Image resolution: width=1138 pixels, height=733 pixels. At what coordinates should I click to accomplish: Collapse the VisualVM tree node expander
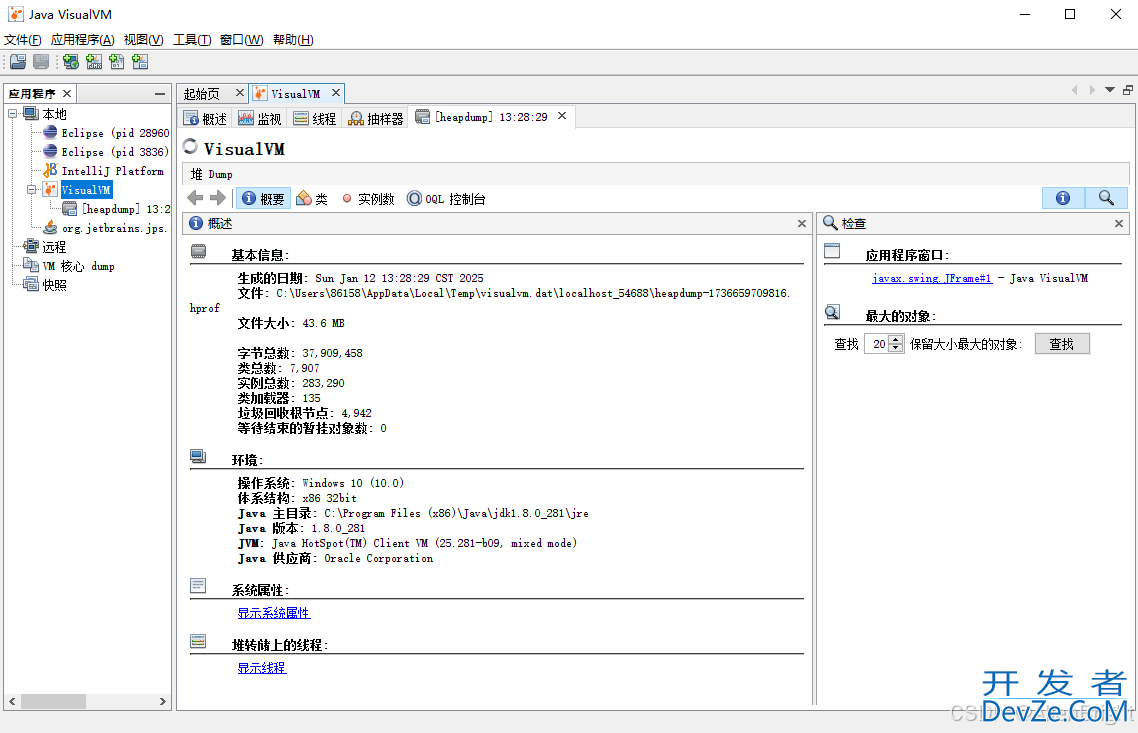tap(32, 189)
